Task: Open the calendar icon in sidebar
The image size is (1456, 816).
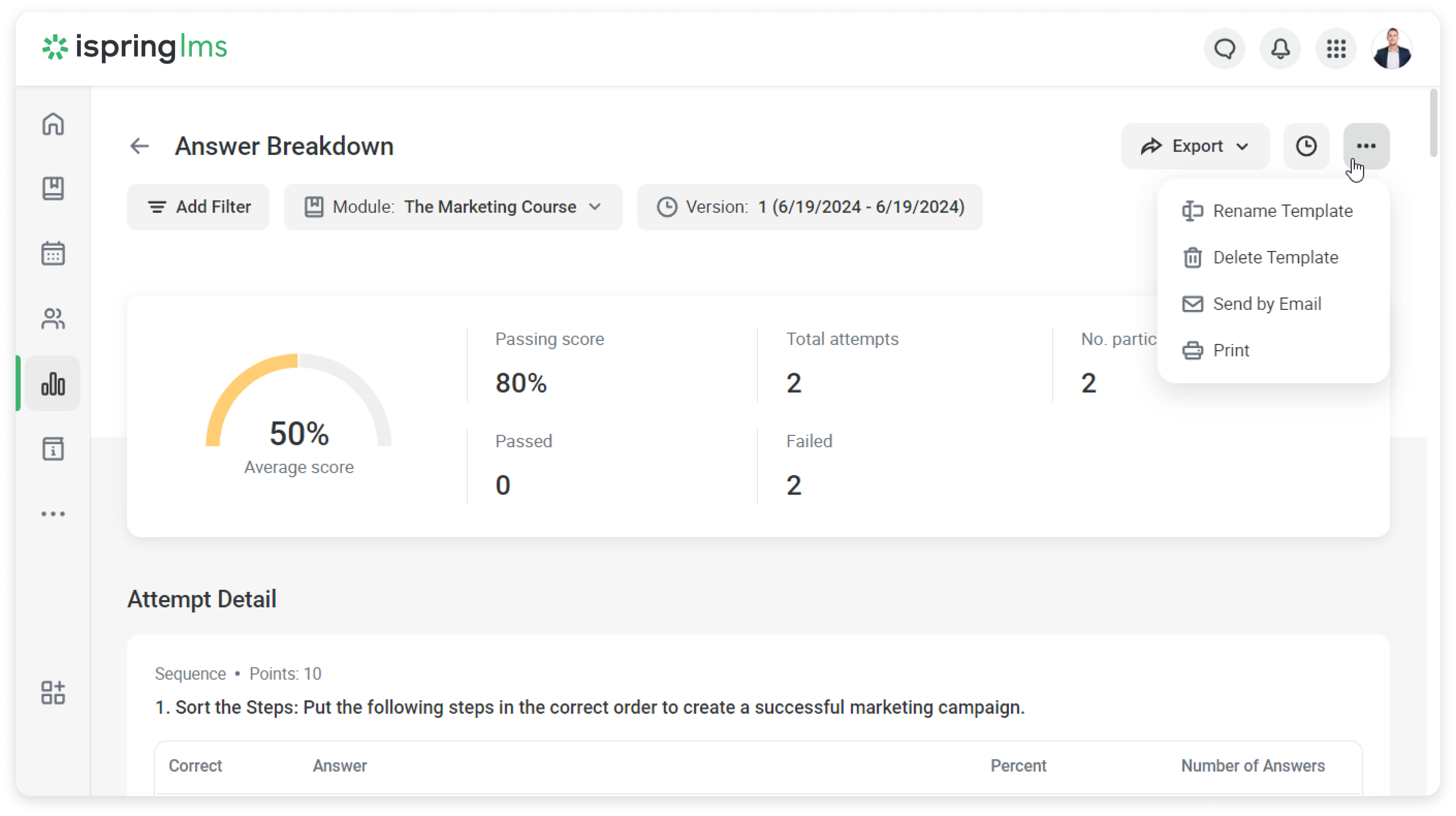Action: point(53,253)
